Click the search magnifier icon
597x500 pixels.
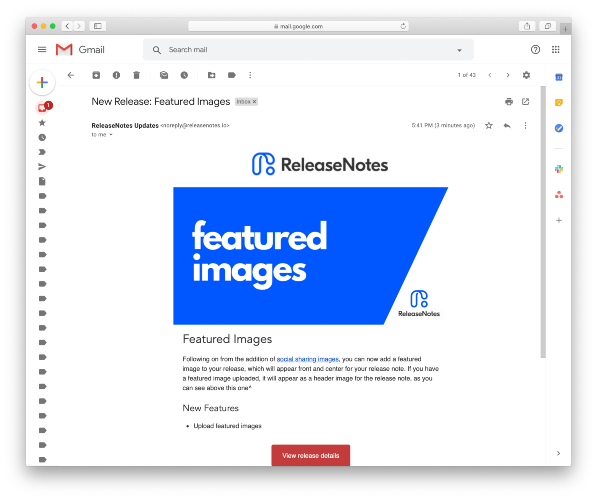coord(156,50)
